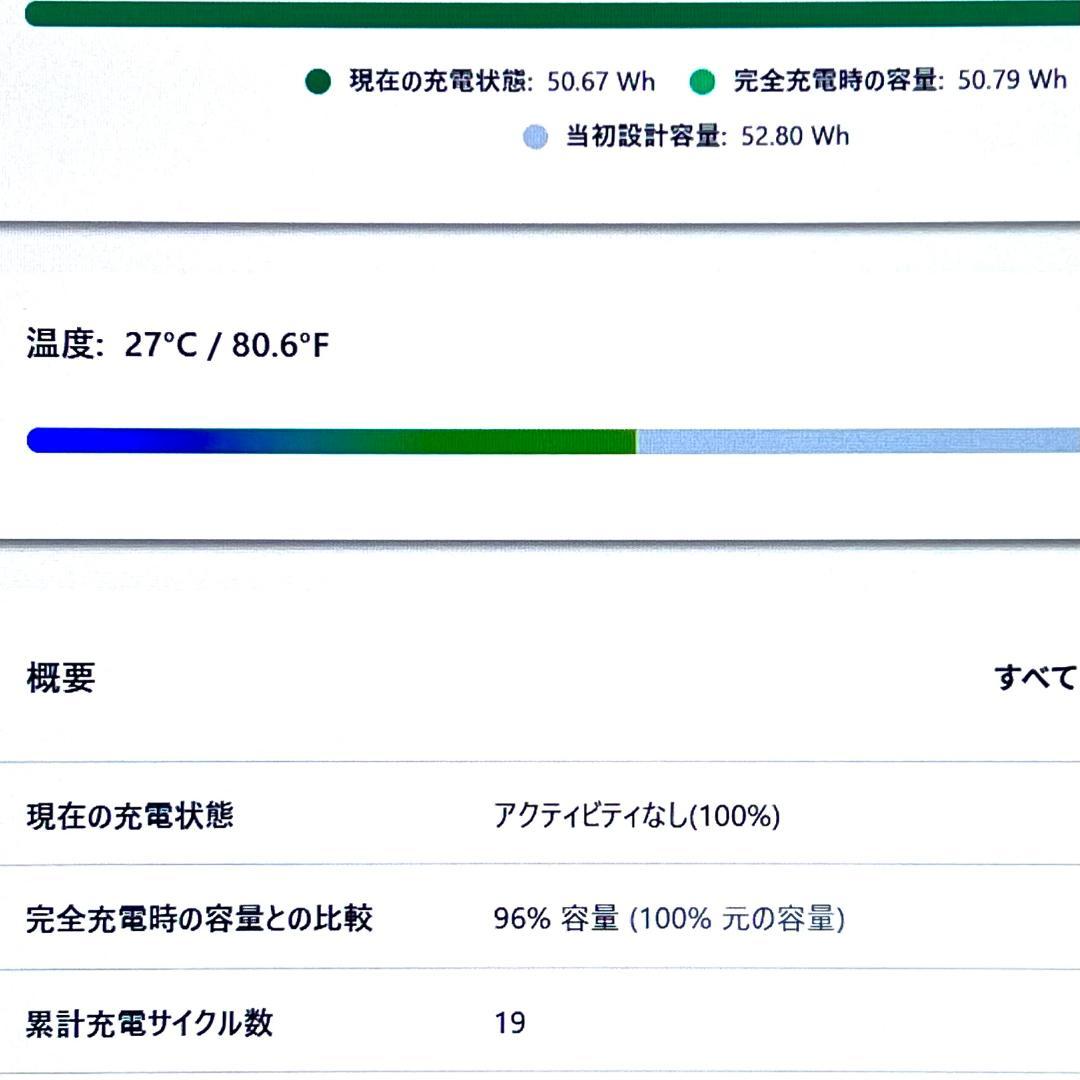
Task: Select the アクティビティなし(100%) status value
Action: point(635,815)
